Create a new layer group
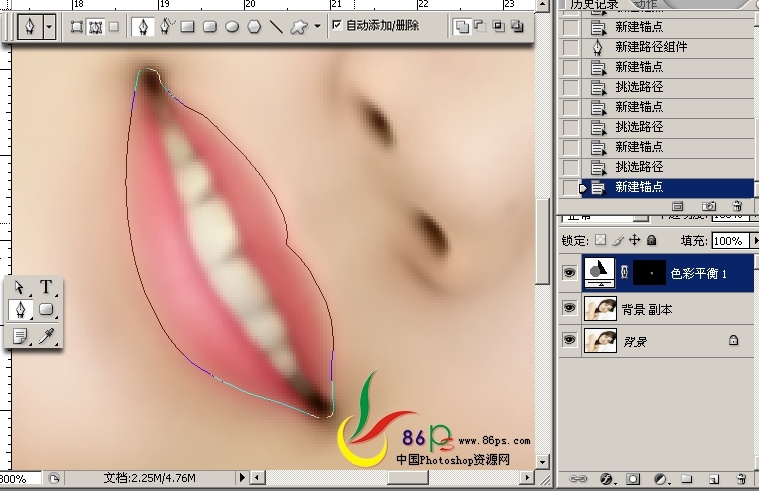This screenshot has width=759, height=491. [x=686, y=479]
